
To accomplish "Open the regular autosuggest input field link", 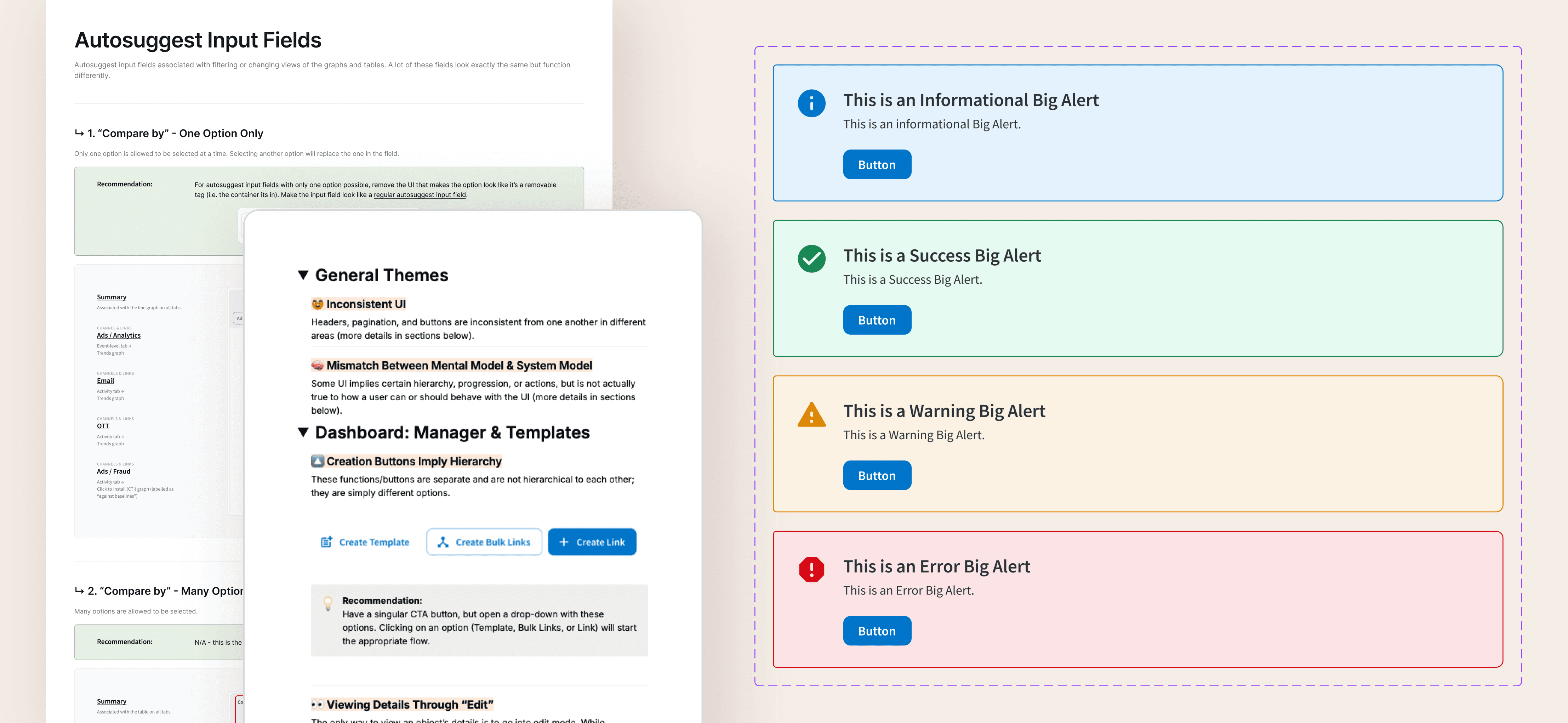I will 420,195.
